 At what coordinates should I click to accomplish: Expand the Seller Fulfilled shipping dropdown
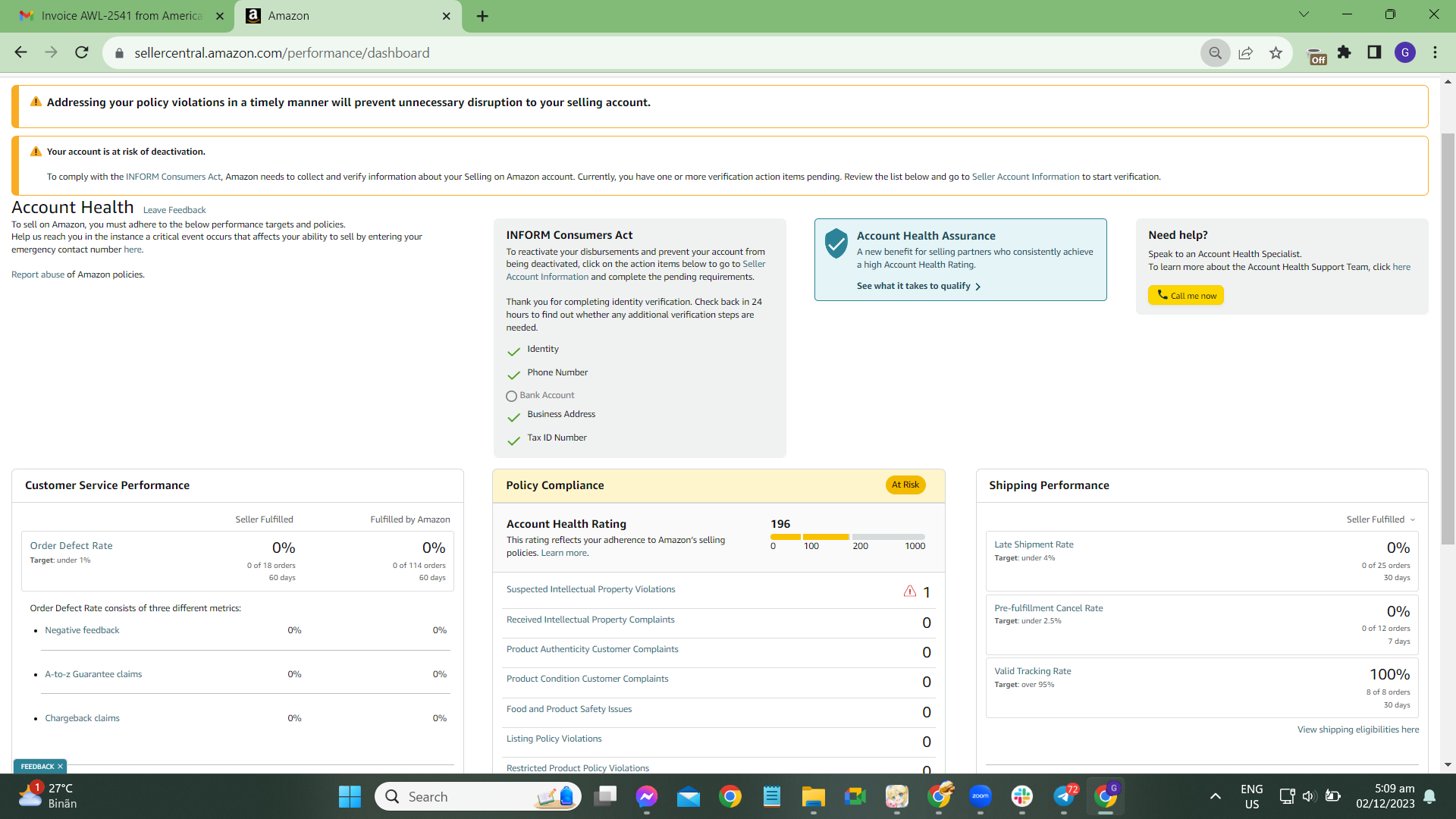1381,519
